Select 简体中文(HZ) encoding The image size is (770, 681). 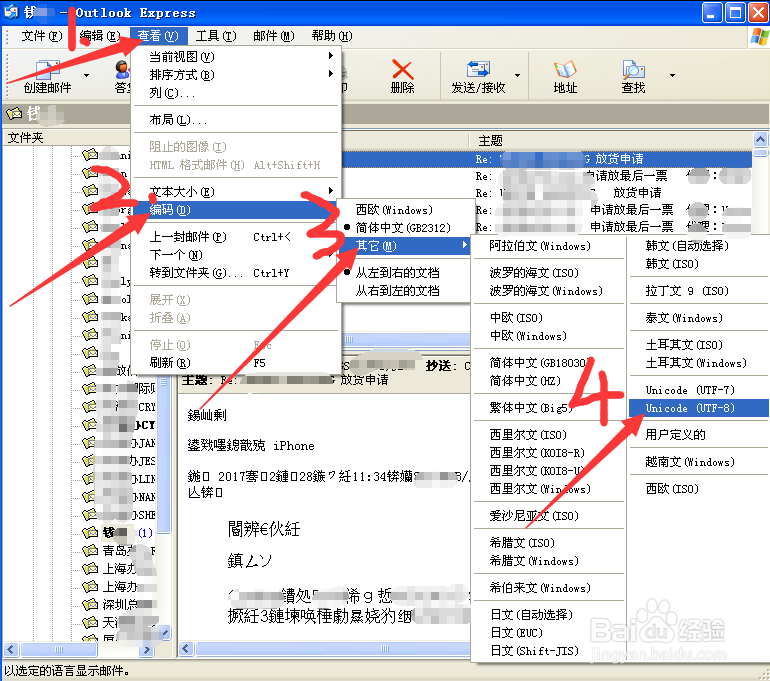click(x=549, y=381)
